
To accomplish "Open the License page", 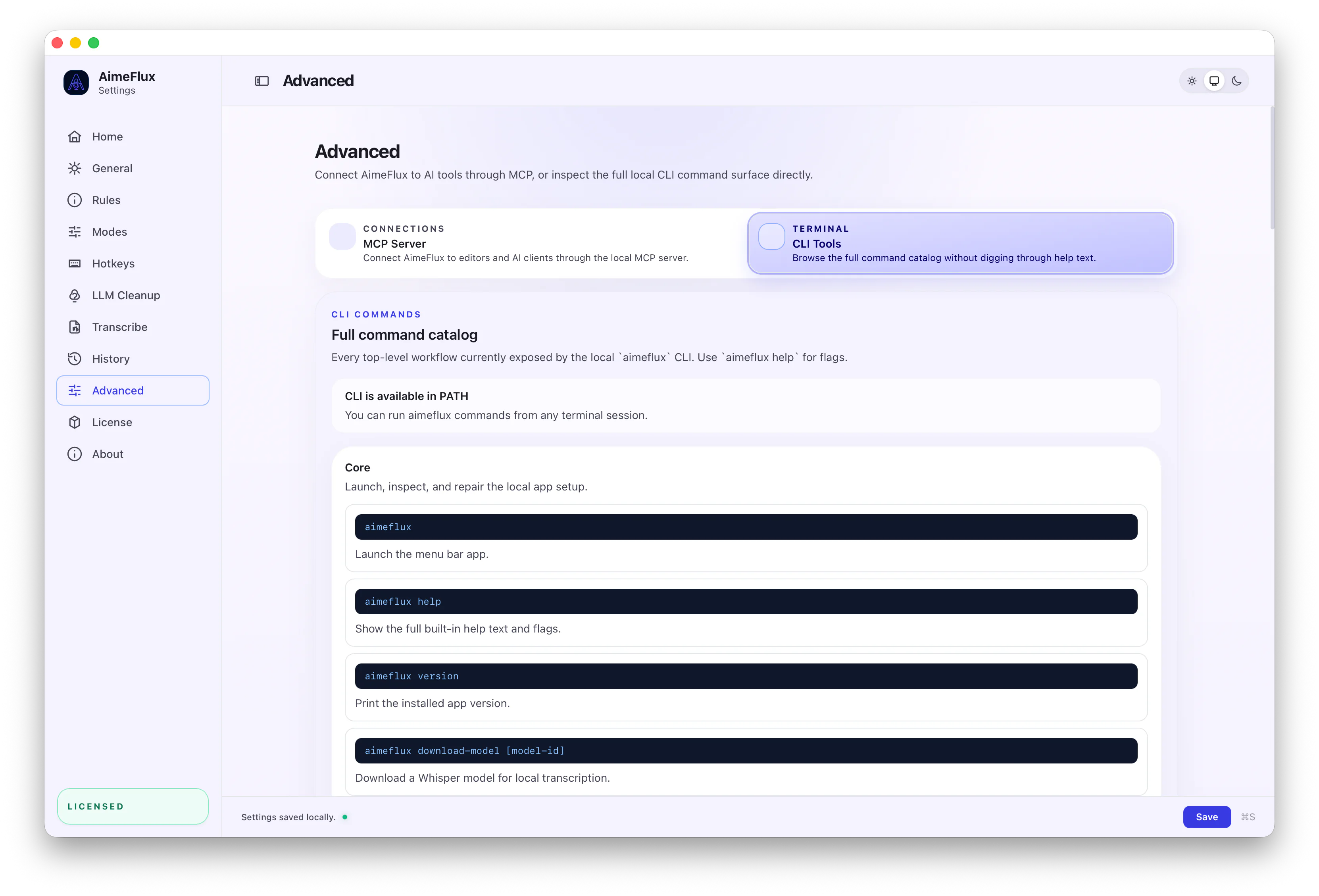I will (x=133, y=423).
